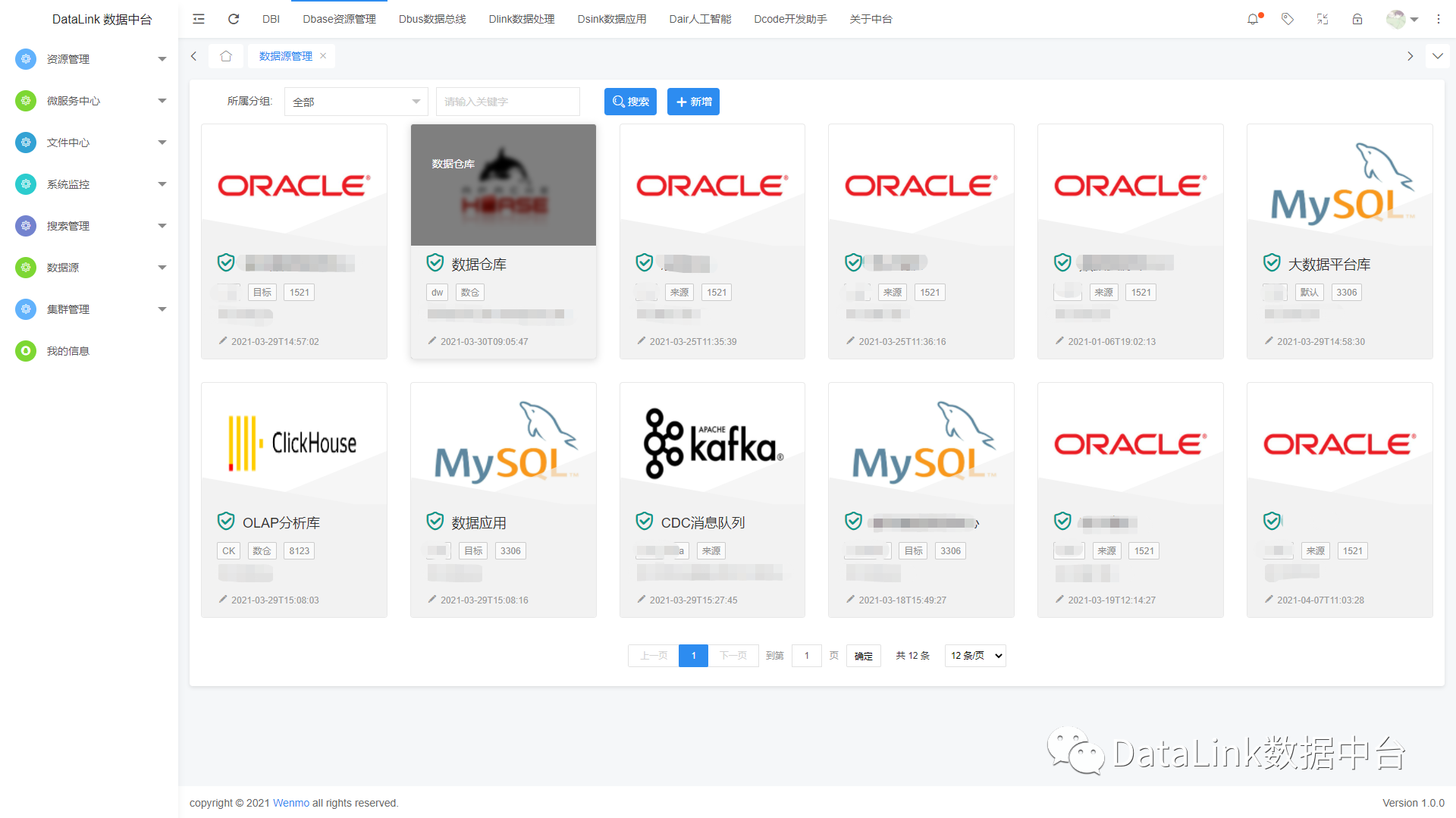Expand the 微服务中心 menu arrow

(x=162, y=101)
